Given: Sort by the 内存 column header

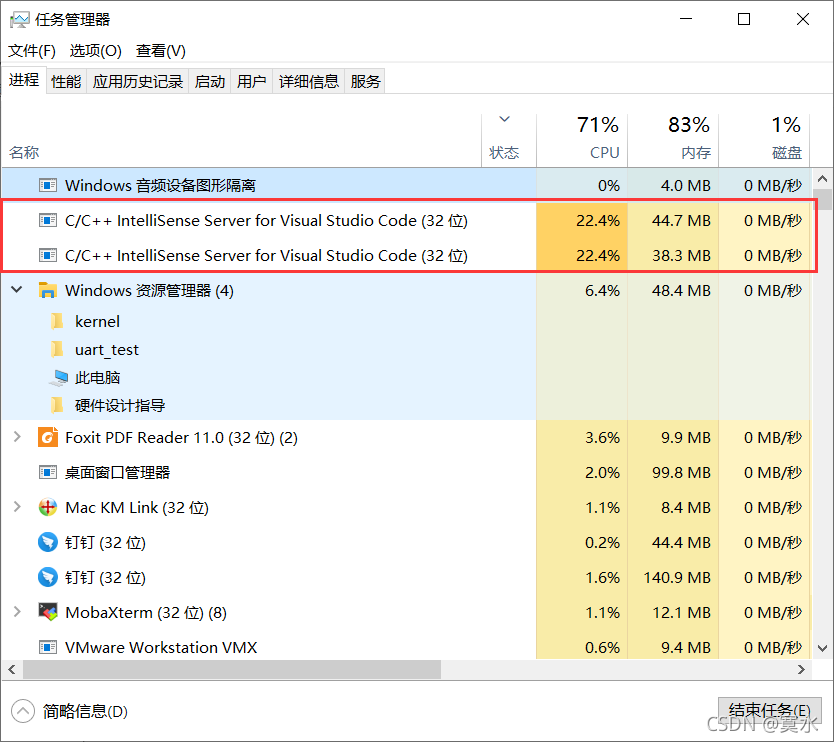Looking at the screenshot, I should 673,140.
